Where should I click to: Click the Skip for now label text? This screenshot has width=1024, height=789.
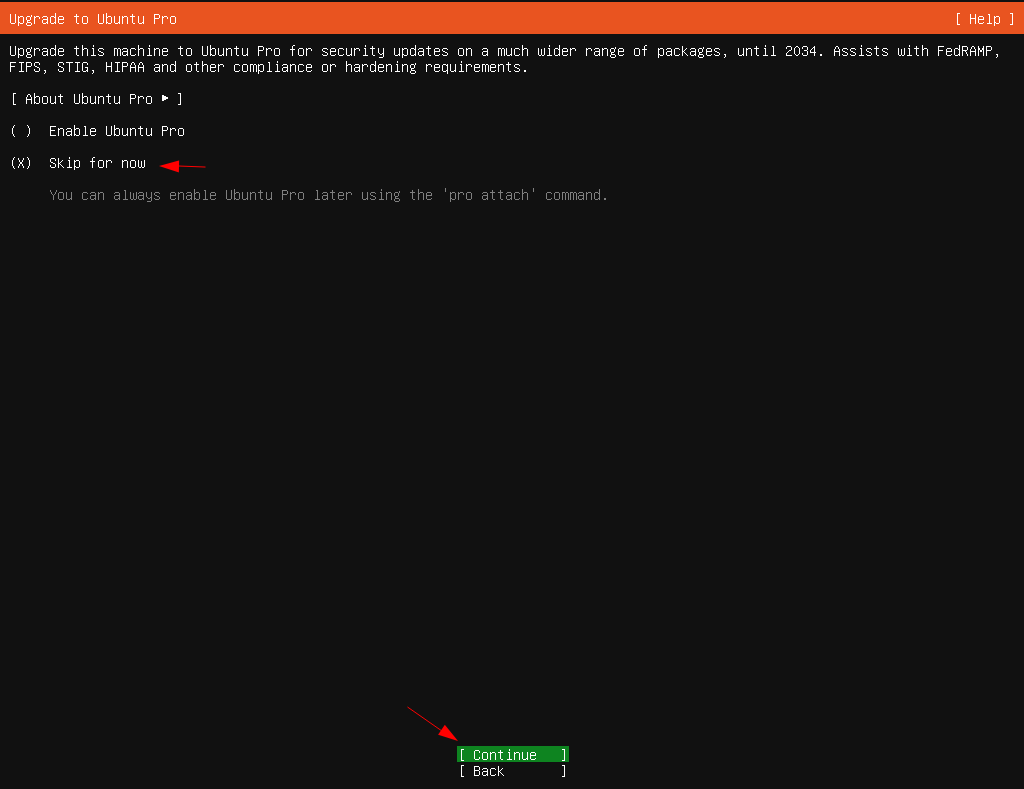coord(97,163)
